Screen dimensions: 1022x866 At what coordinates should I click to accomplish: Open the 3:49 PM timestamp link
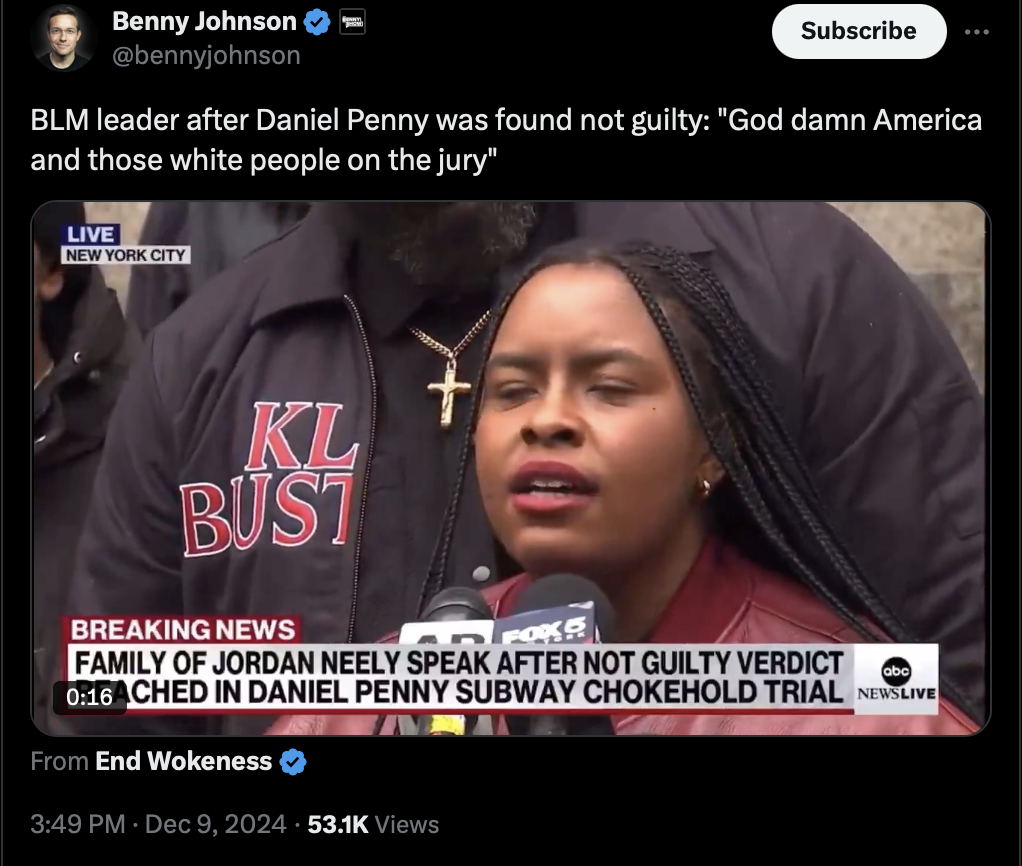pyautogui.click(x=78, y=824)
